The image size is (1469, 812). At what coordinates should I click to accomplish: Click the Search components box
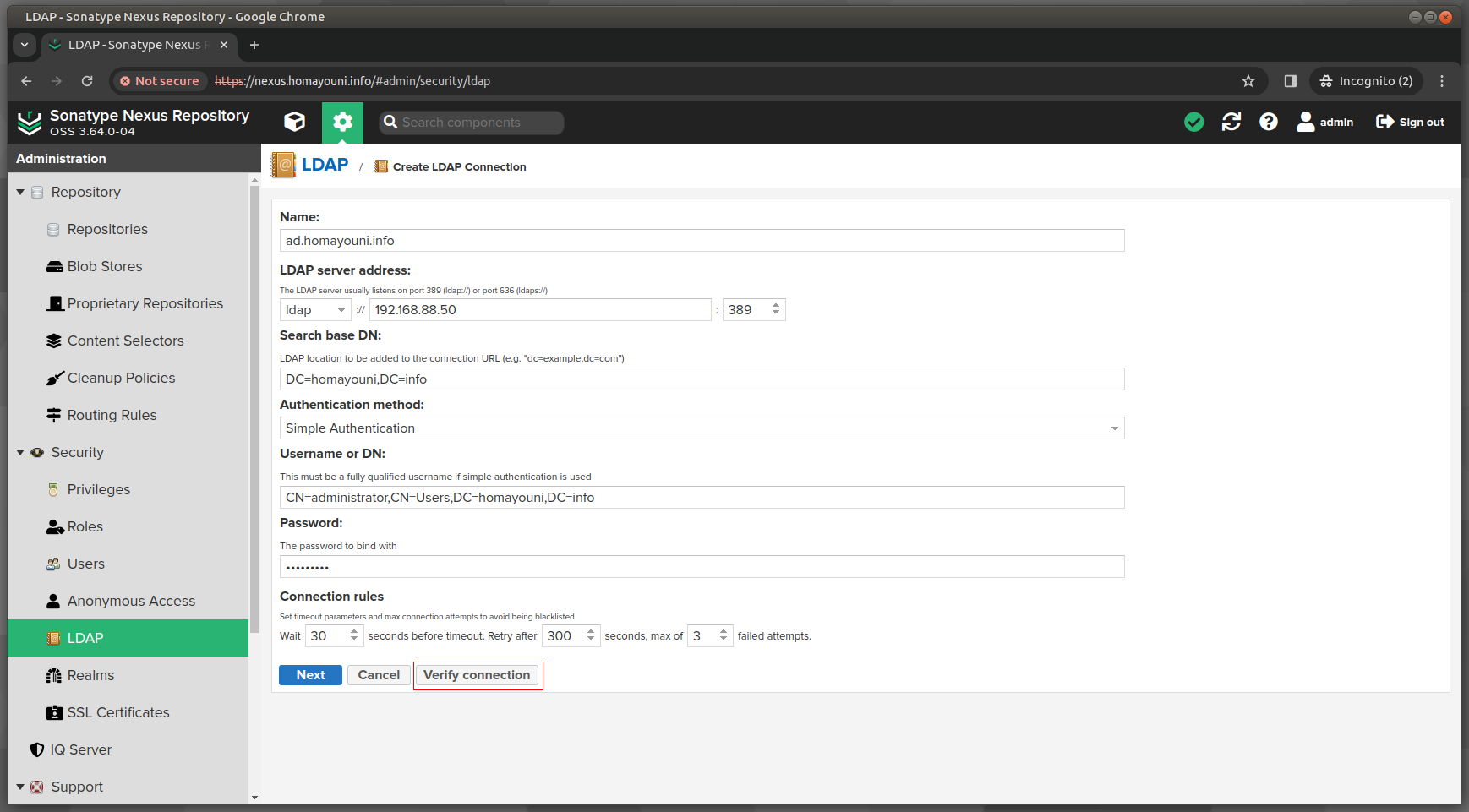[x=472, y=123]
